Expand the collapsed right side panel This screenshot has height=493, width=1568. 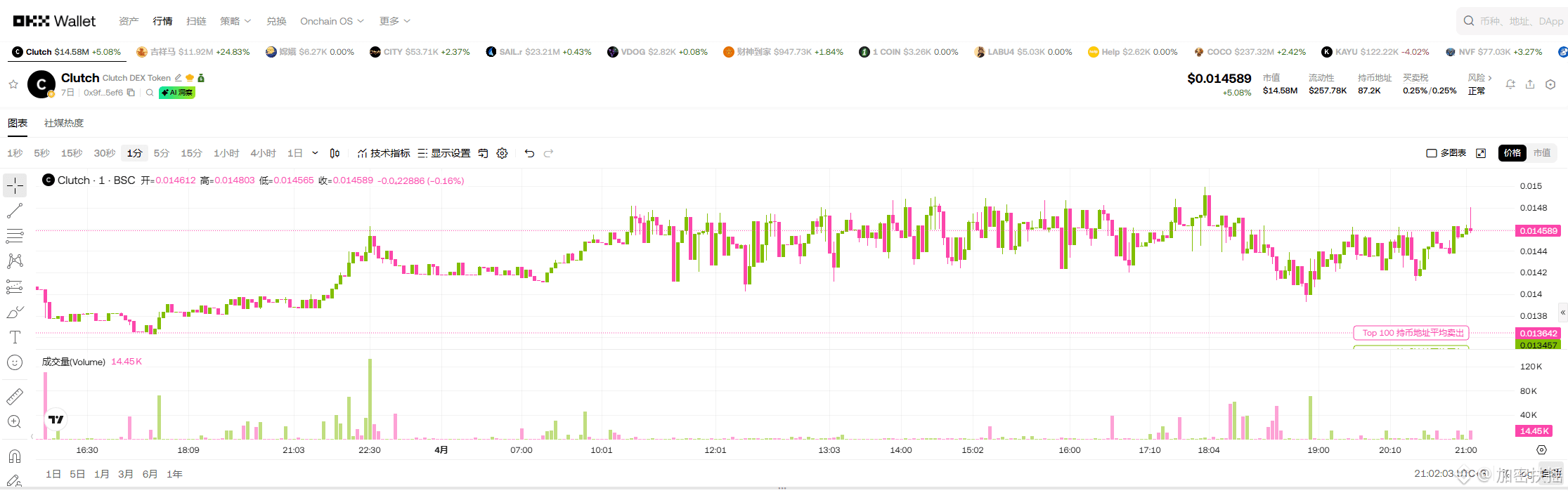[x=1563, y=313]
